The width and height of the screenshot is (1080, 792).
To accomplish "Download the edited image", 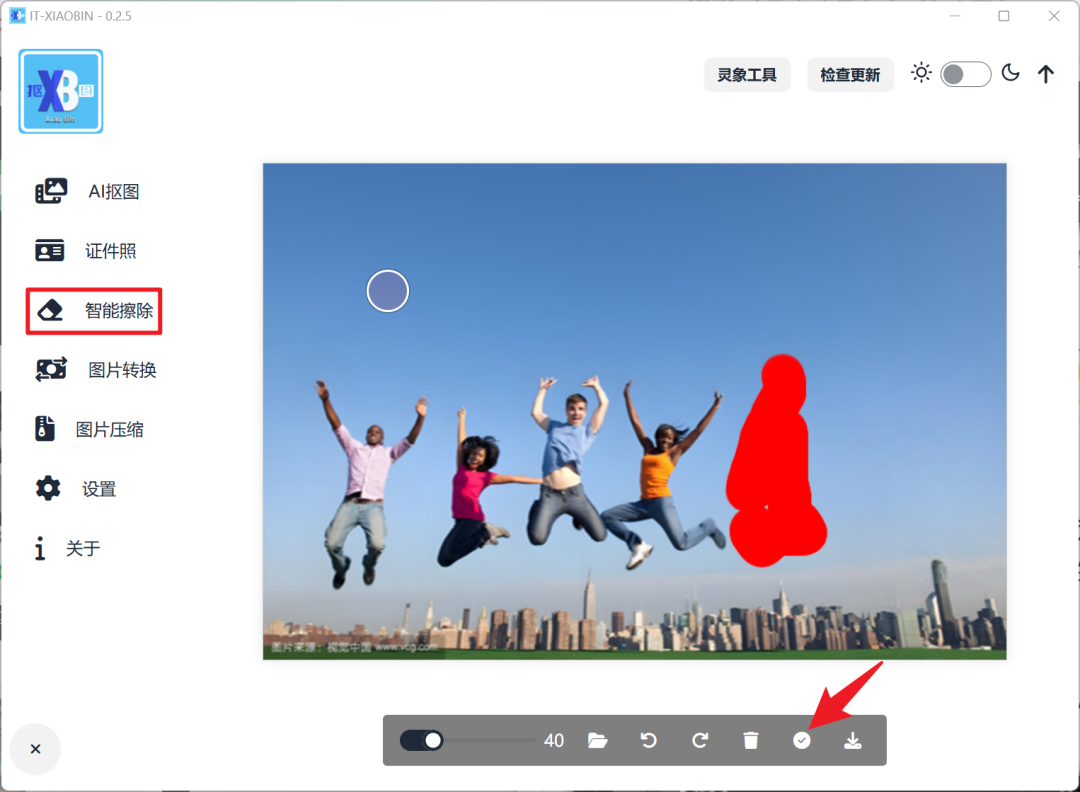I will click(x=853, y=740).
